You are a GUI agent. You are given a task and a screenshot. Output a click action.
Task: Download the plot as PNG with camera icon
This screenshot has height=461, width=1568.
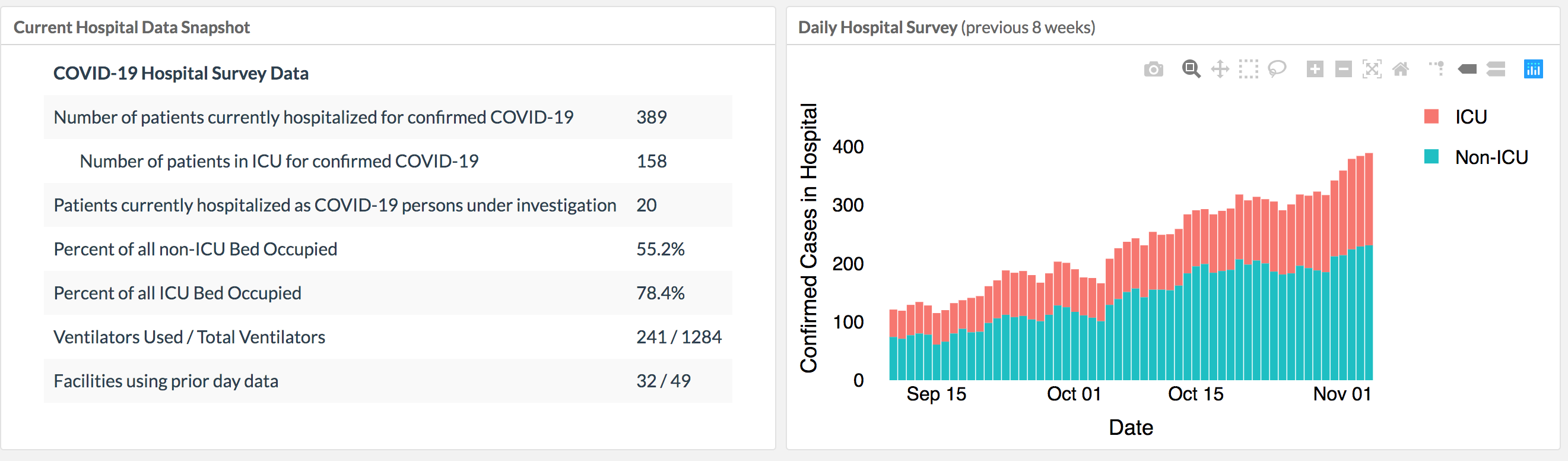(1153, 70)
